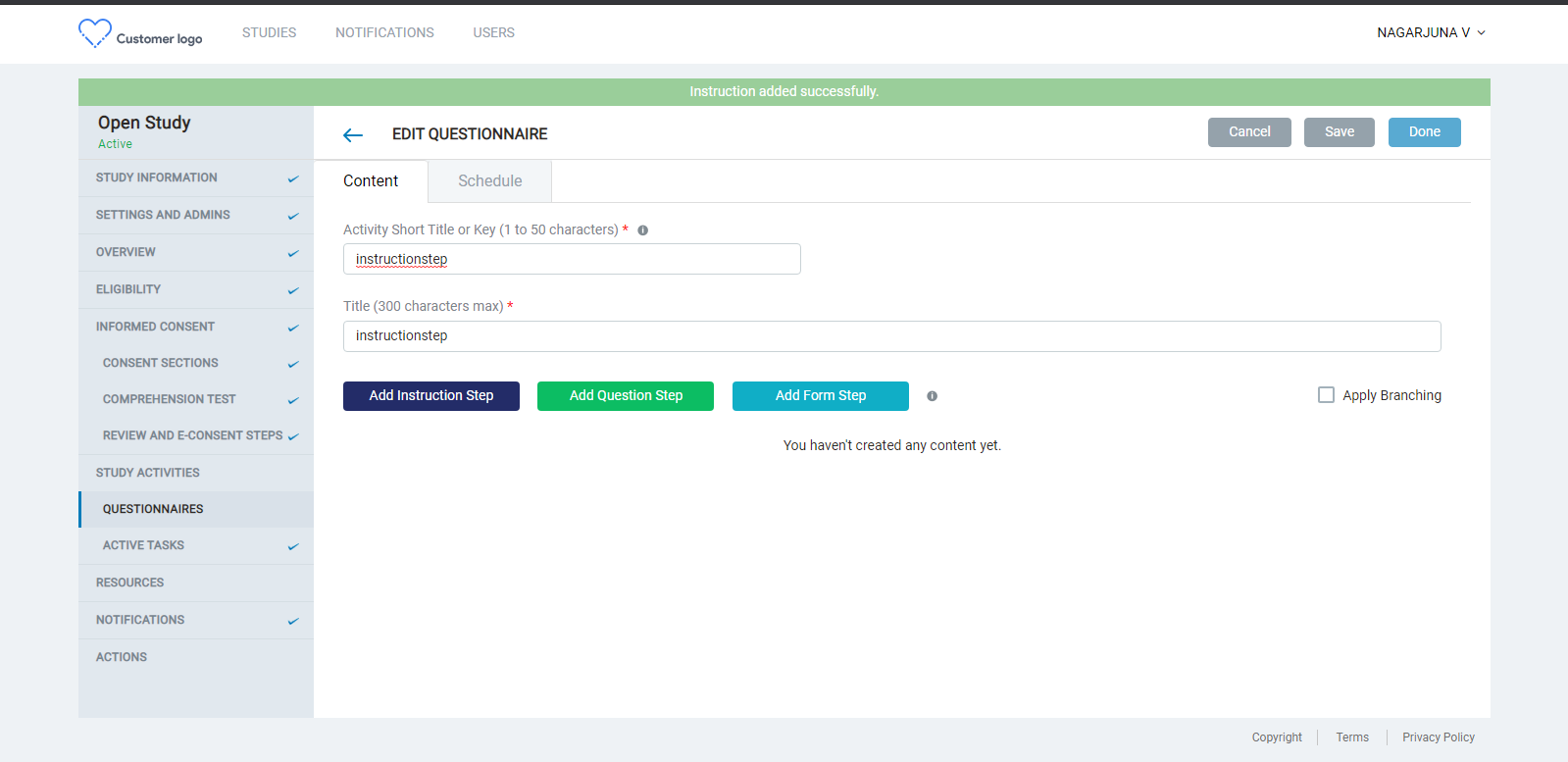Open the Resources section

(x=196, y=584)
